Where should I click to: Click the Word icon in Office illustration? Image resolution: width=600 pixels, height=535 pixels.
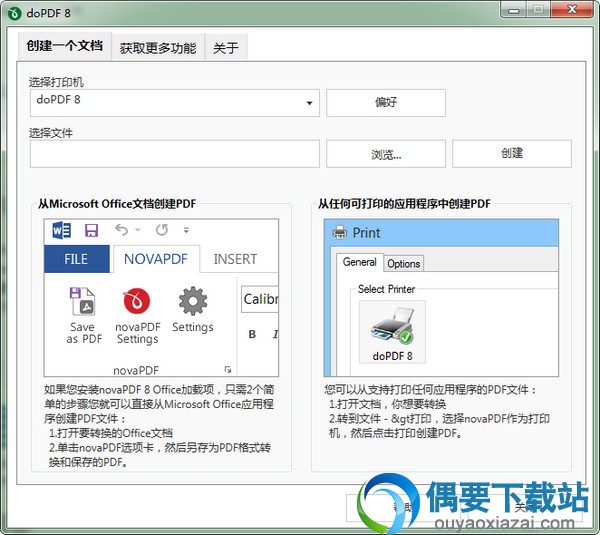pos(61,230)
